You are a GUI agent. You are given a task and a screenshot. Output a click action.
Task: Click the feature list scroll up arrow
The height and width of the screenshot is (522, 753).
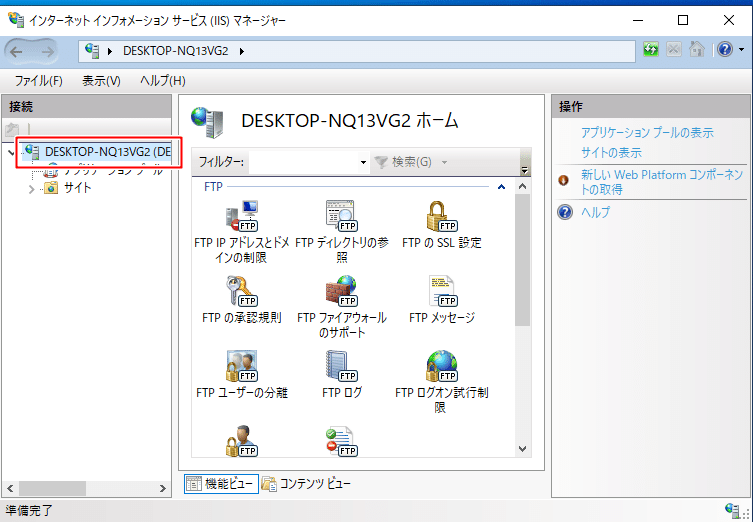pyautogui.click(x=522, y=186)
